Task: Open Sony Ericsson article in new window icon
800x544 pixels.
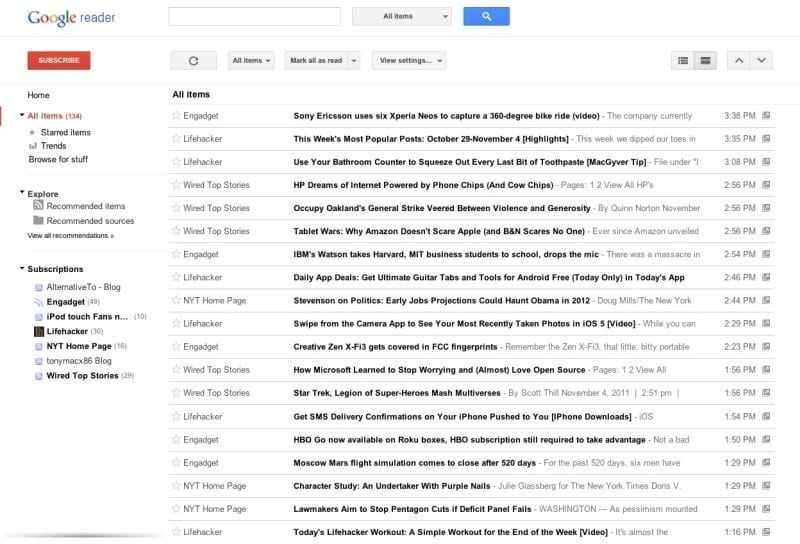Action: point(766,116)
